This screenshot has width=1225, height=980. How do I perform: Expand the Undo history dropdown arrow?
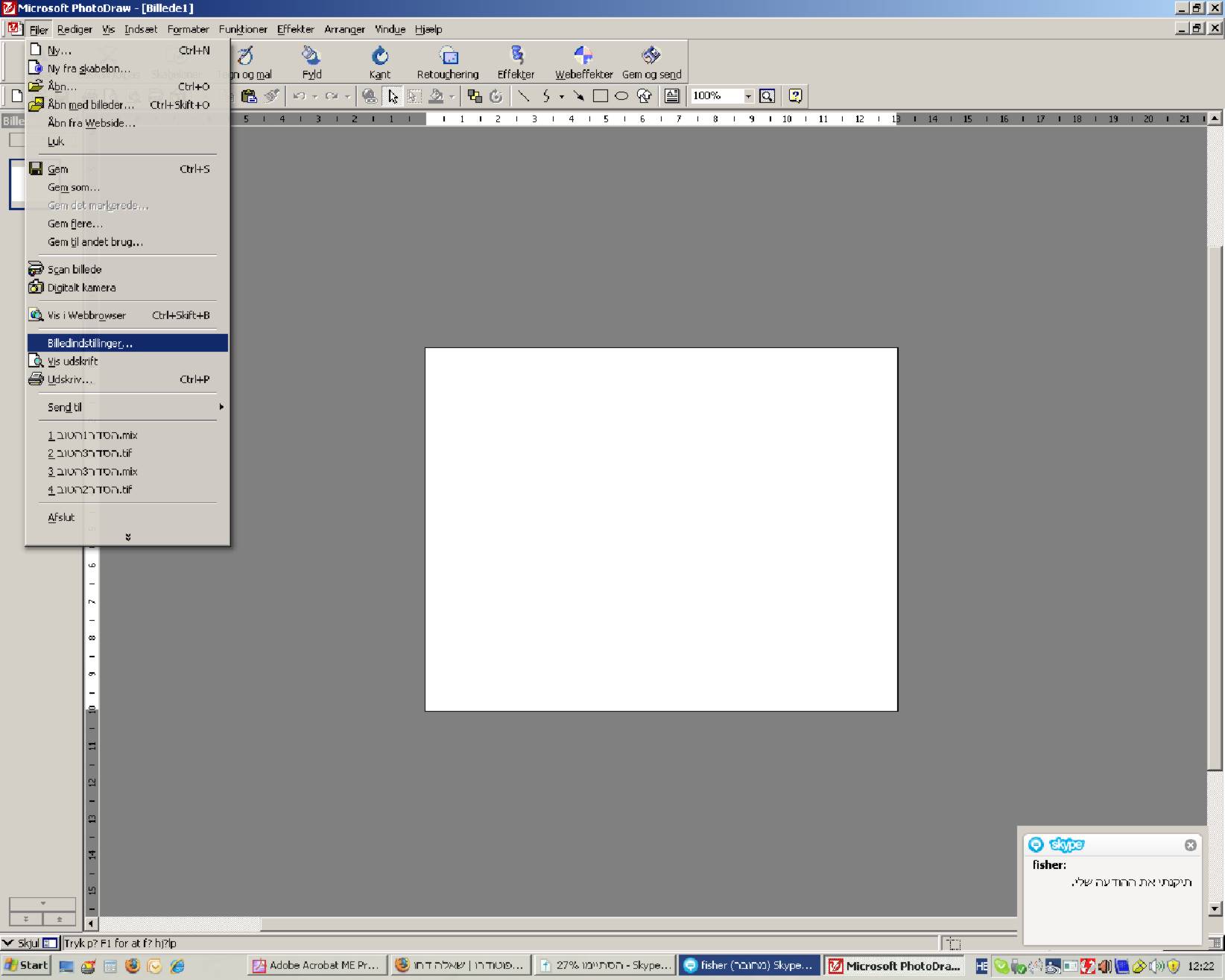tap(314, 96)
